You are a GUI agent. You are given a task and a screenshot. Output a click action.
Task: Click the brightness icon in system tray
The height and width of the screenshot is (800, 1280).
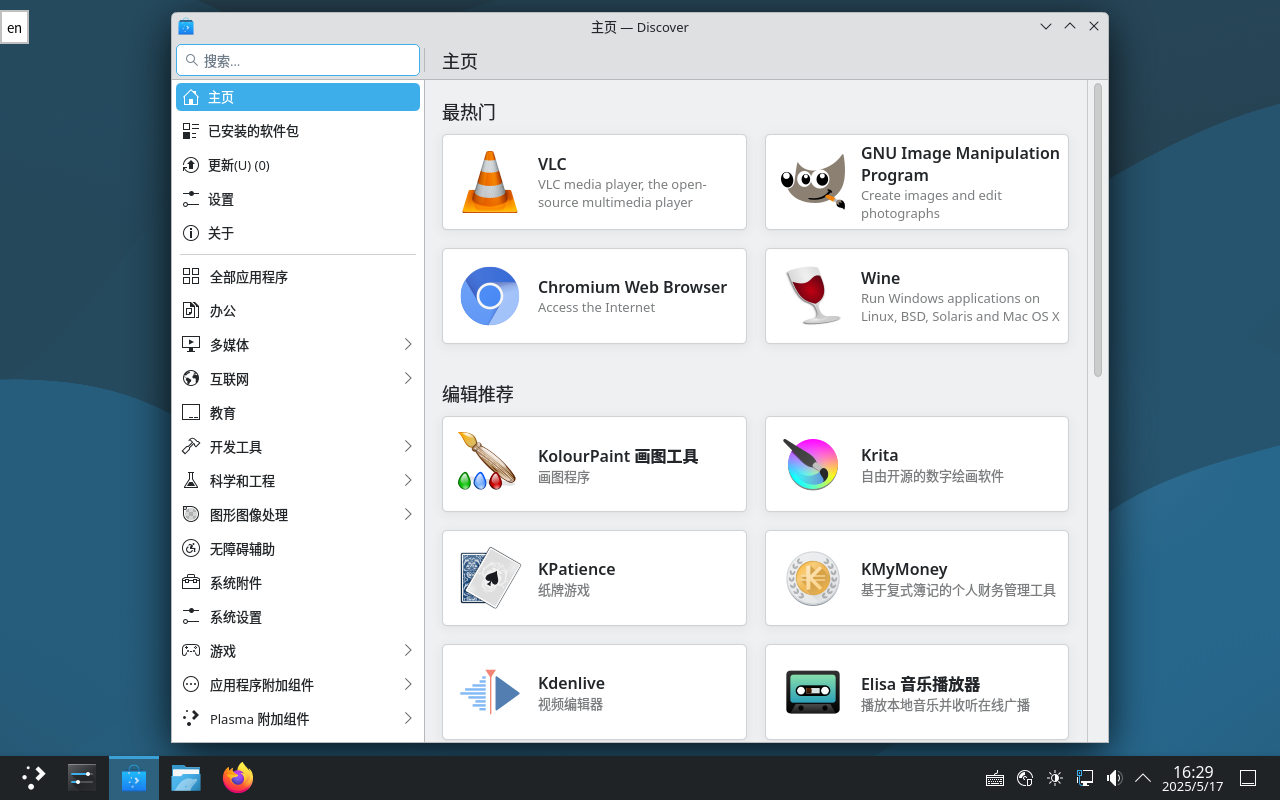tap(1055, 778)
